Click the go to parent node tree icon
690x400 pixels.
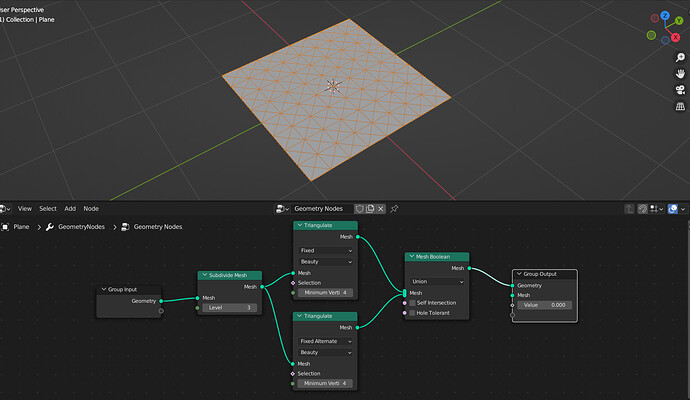coord(629,209)
